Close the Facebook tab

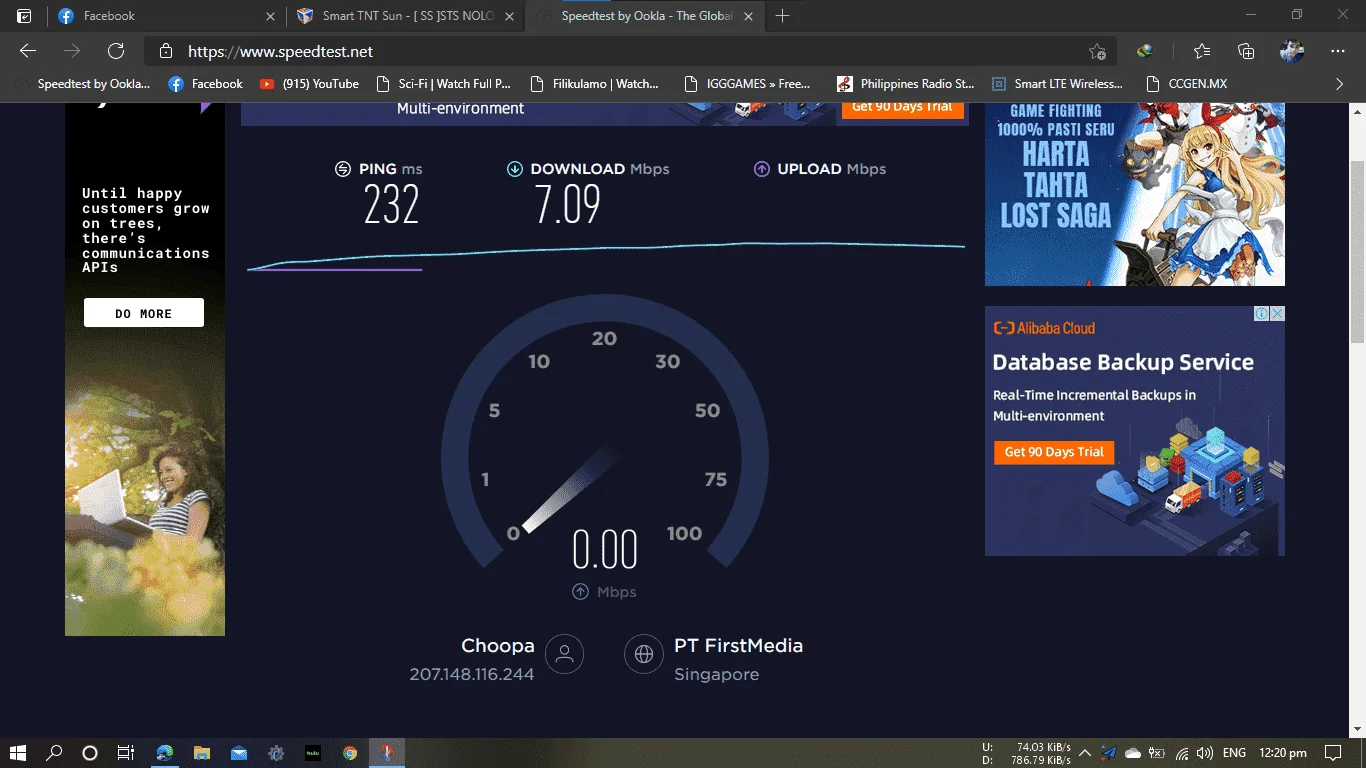point(270,16)
